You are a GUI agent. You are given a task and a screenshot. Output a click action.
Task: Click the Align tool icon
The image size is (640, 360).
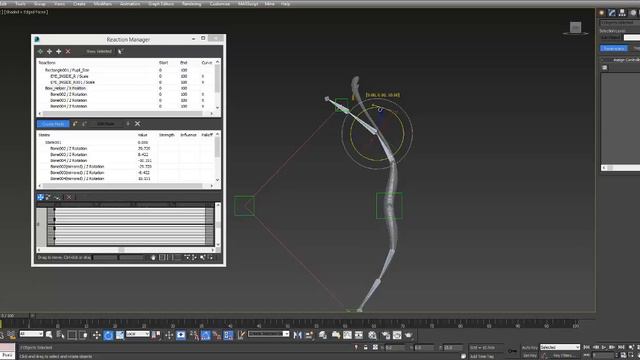click(x=309, y=335)
